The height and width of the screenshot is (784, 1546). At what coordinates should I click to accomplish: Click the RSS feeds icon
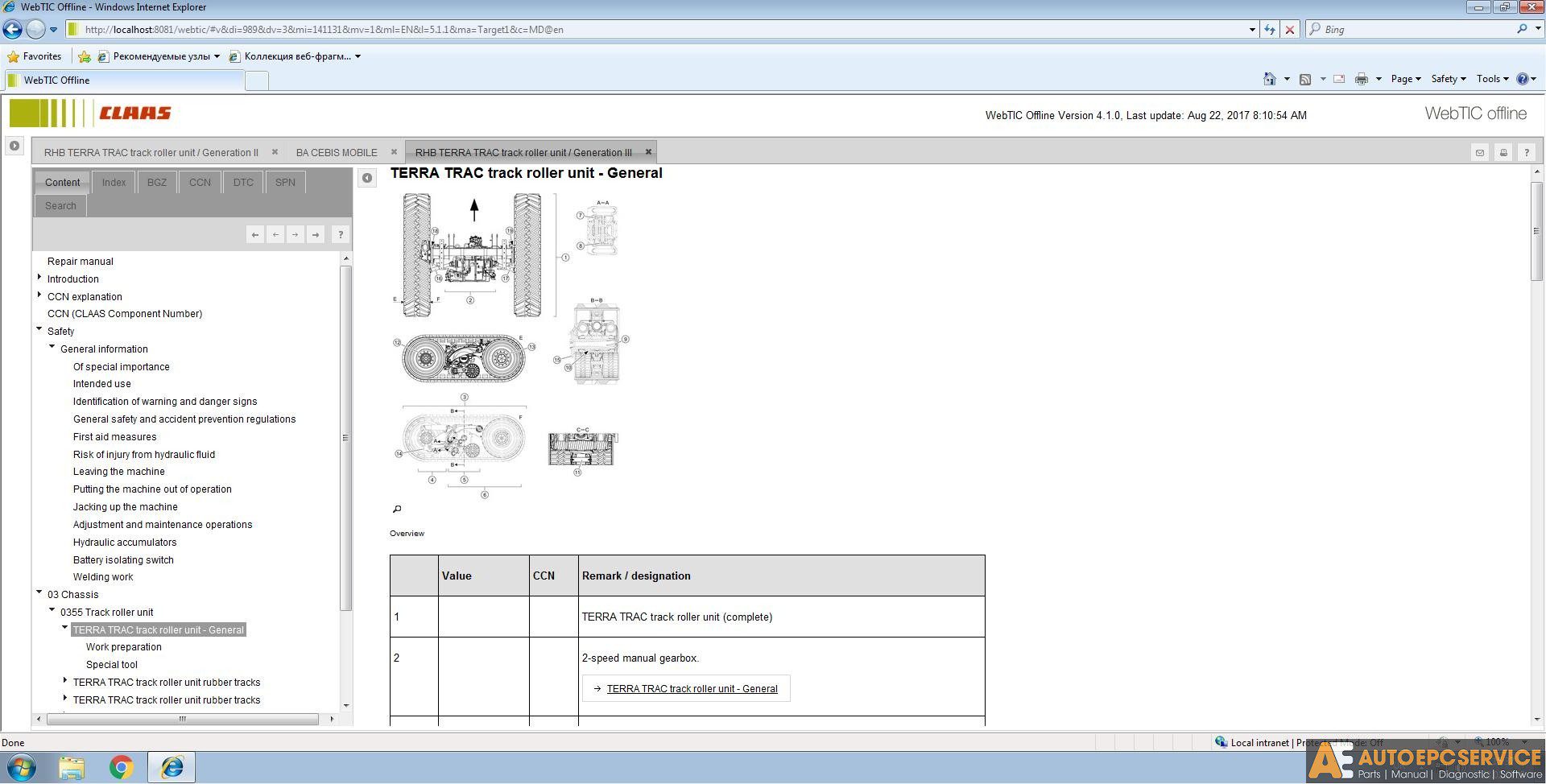pos(1305,79)
